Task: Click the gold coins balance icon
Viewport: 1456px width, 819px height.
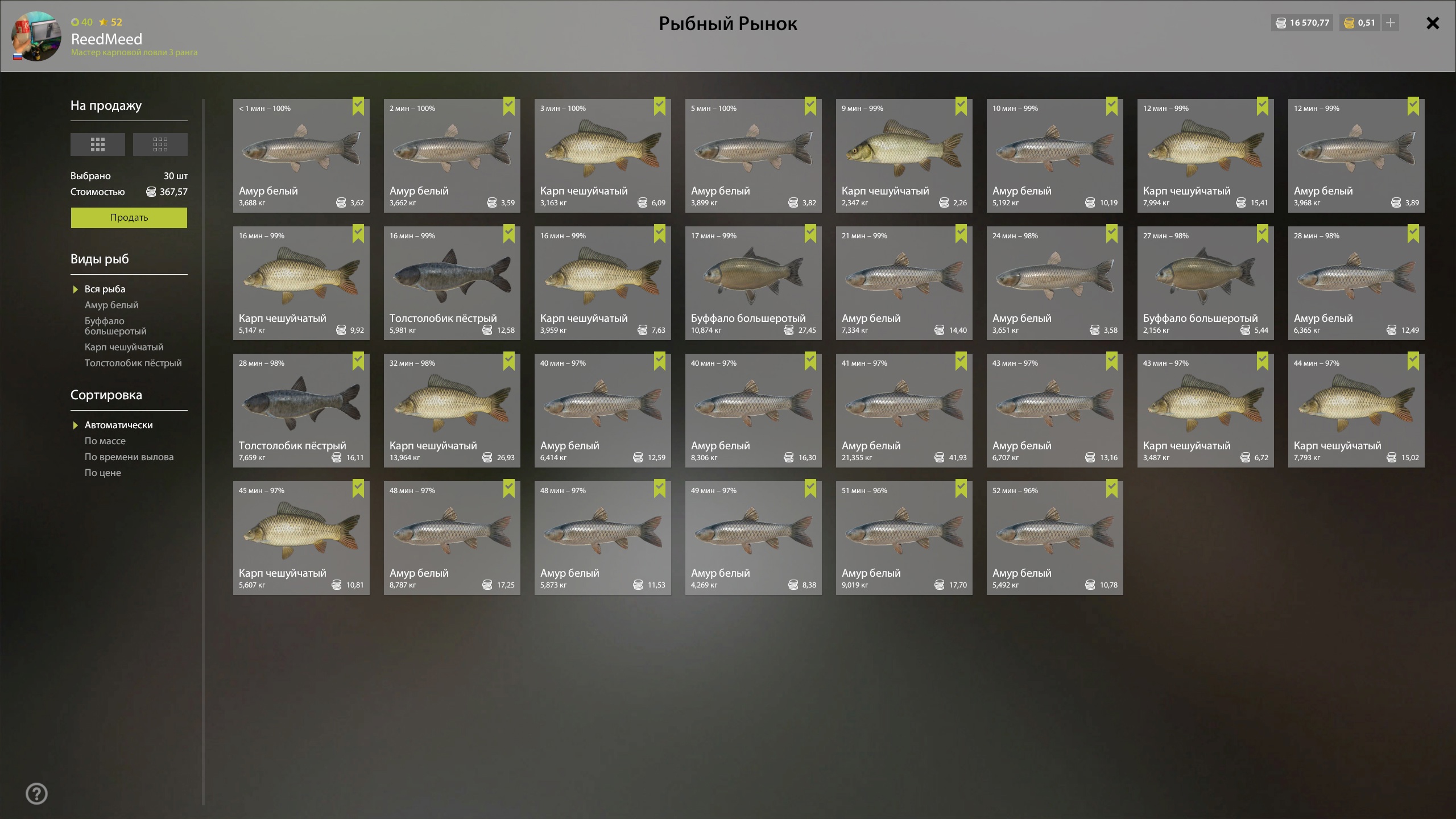Action: [1349, 23]
